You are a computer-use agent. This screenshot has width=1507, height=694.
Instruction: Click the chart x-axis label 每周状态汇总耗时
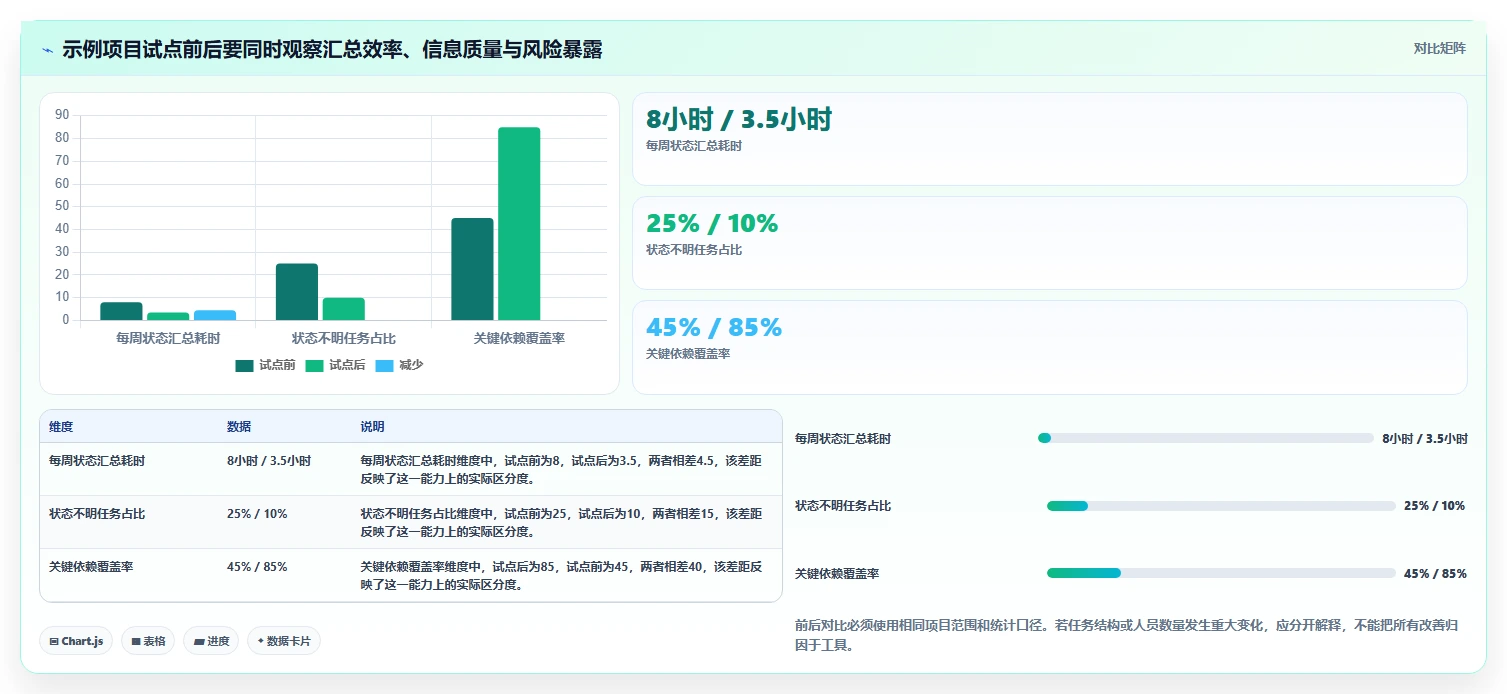(168, 338)
